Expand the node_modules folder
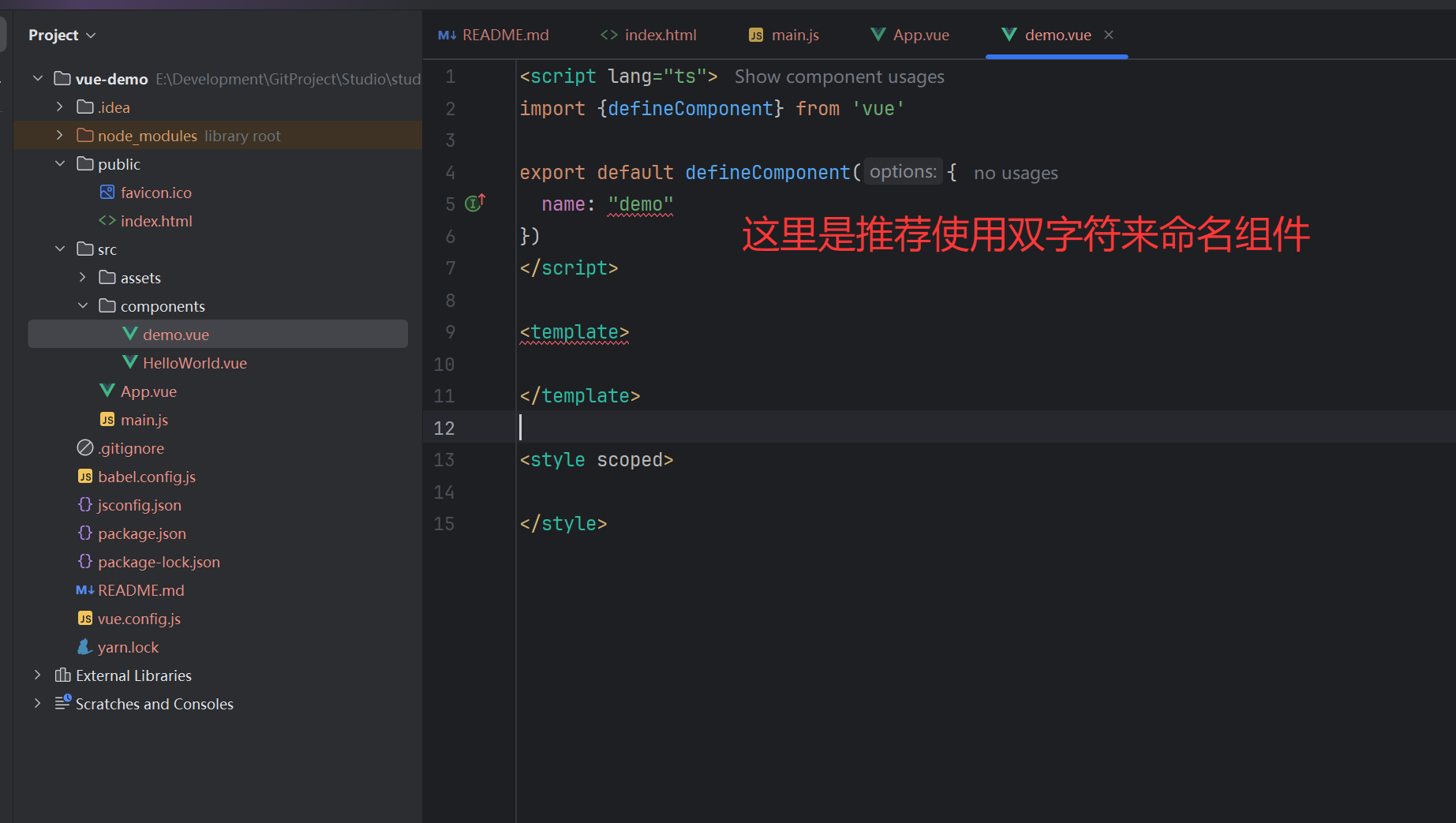 pos(60,135)
